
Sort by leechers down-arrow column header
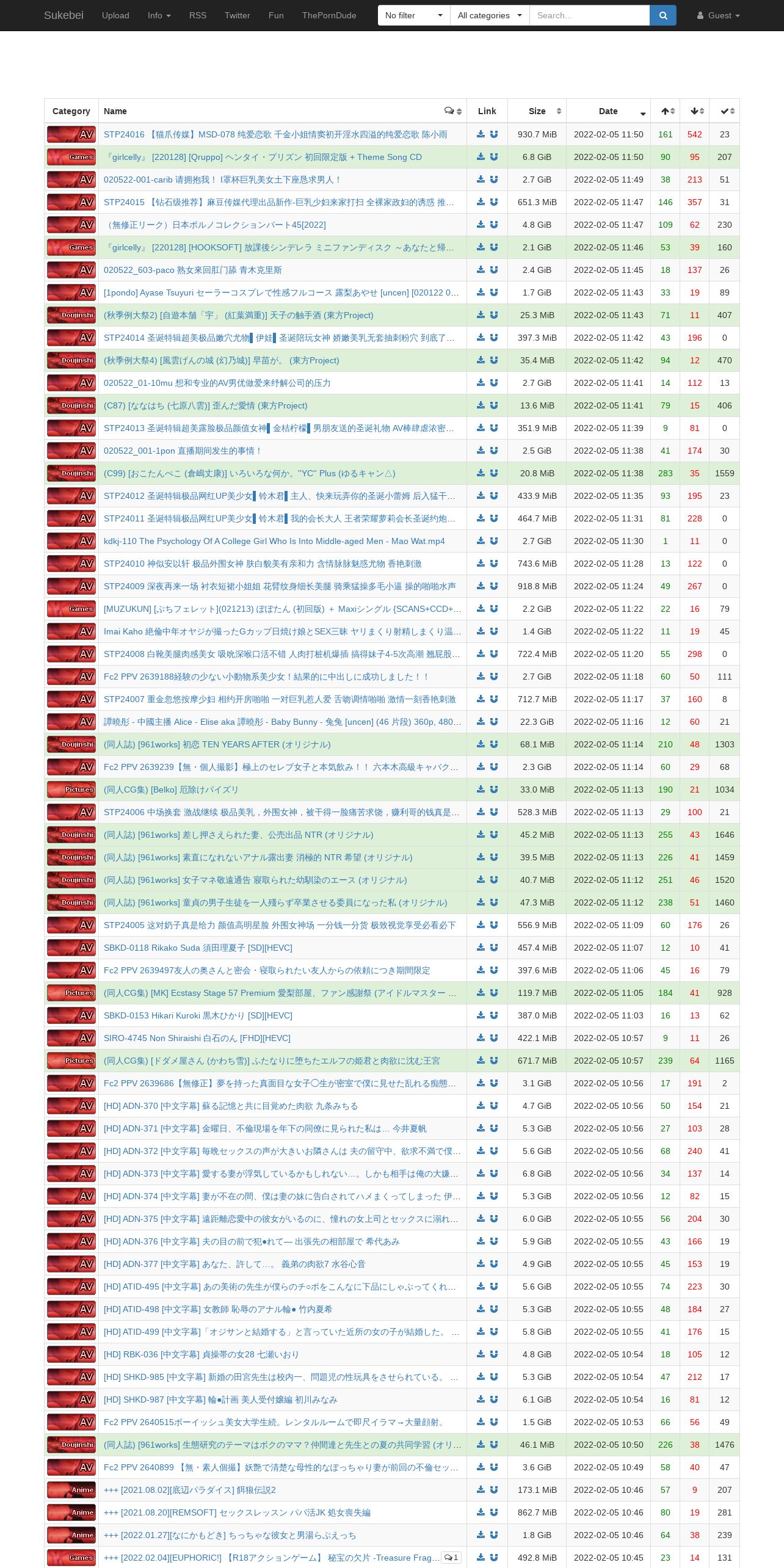coord(695,111)
